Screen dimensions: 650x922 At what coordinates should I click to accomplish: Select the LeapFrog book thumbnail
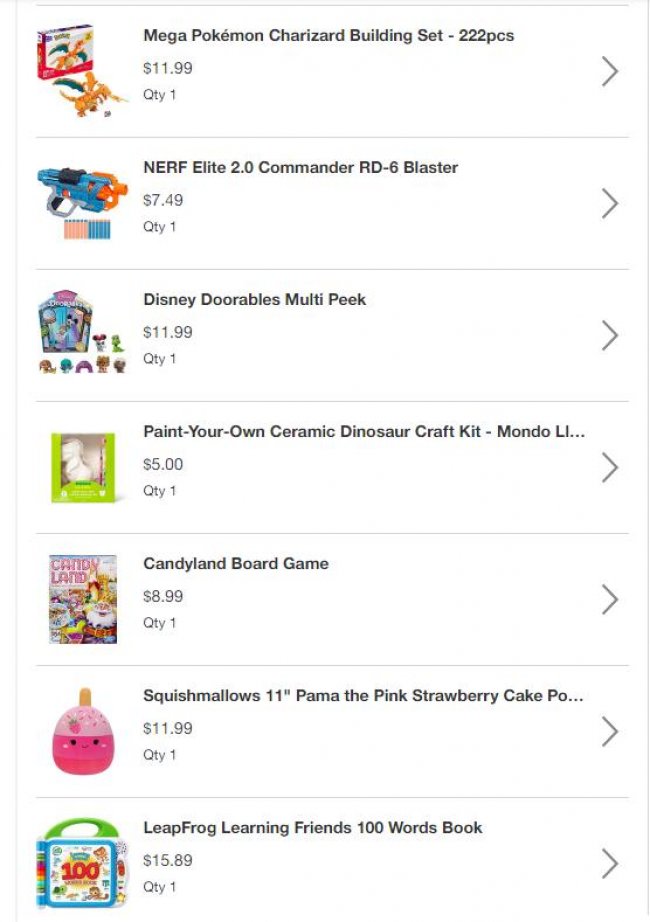coord(83,863)
